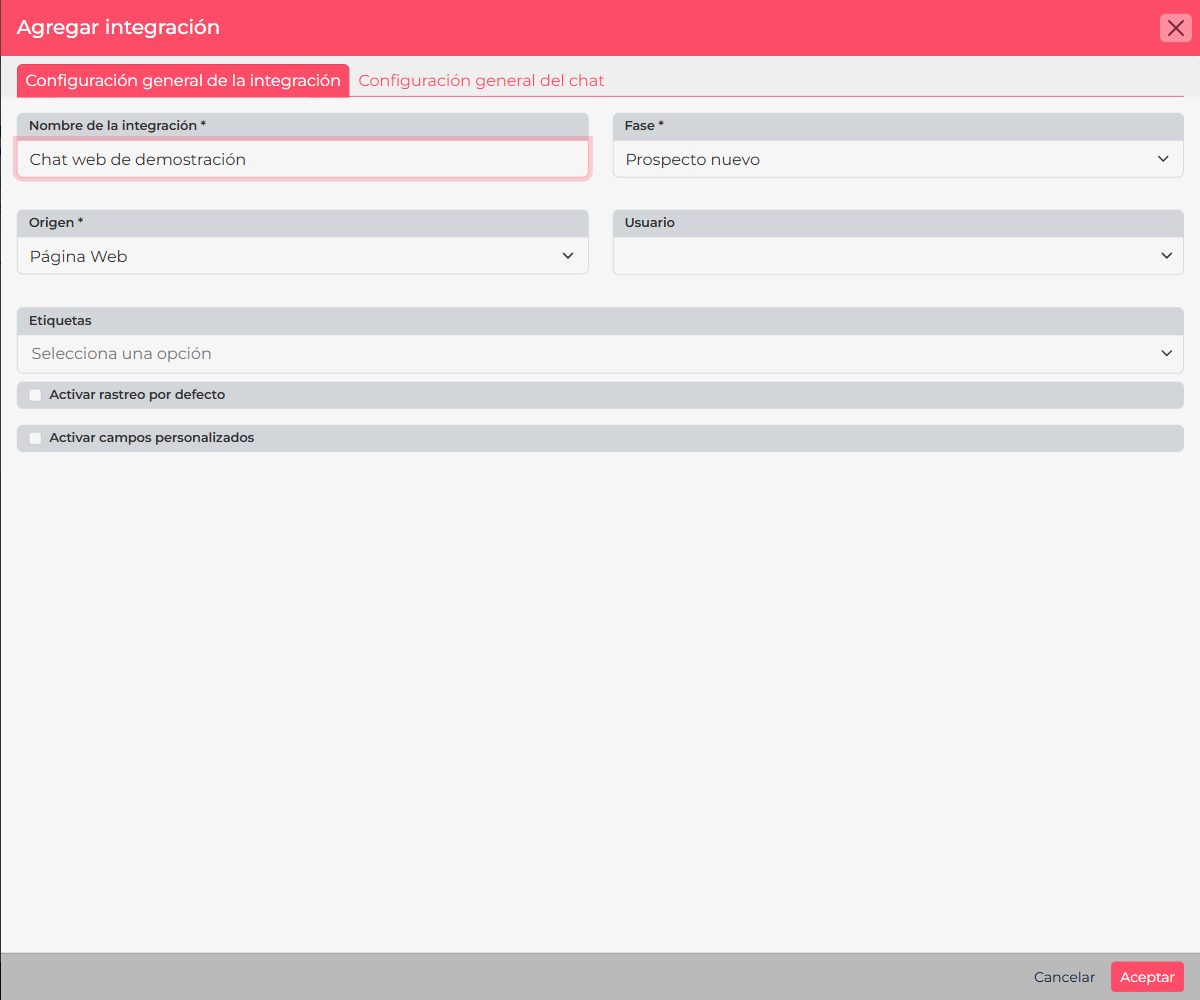
Task: Click the Agregar integración title text
Action: [118, 28]
